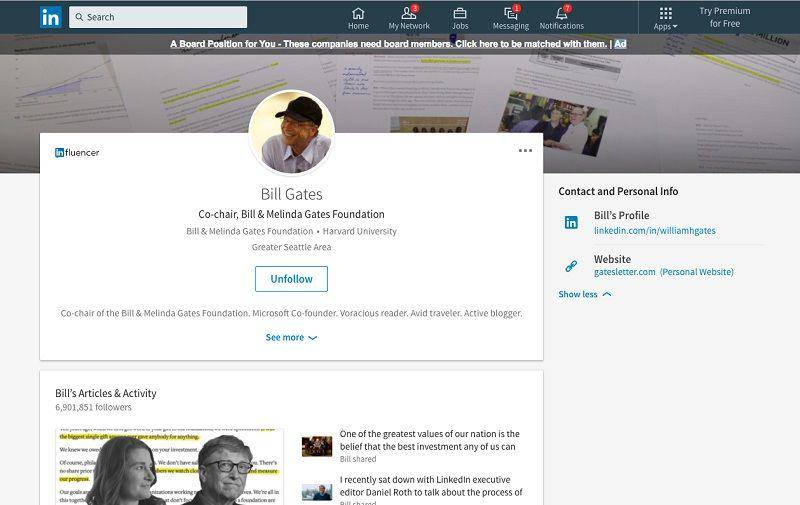Open Bill Gates profile photo
This screenshot has width=800, height=505.
[292, 133]
